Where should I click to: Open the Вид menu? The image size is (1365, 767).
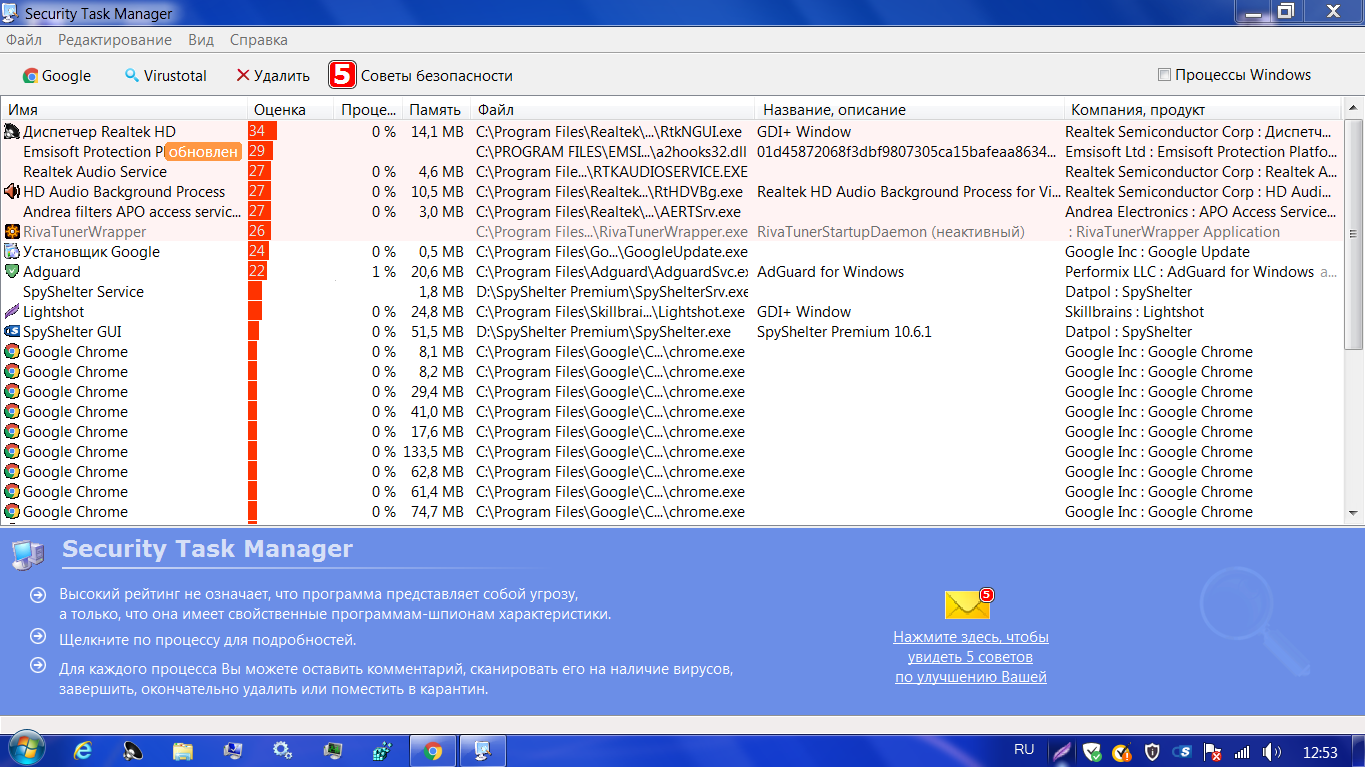[x=201, y=40]
